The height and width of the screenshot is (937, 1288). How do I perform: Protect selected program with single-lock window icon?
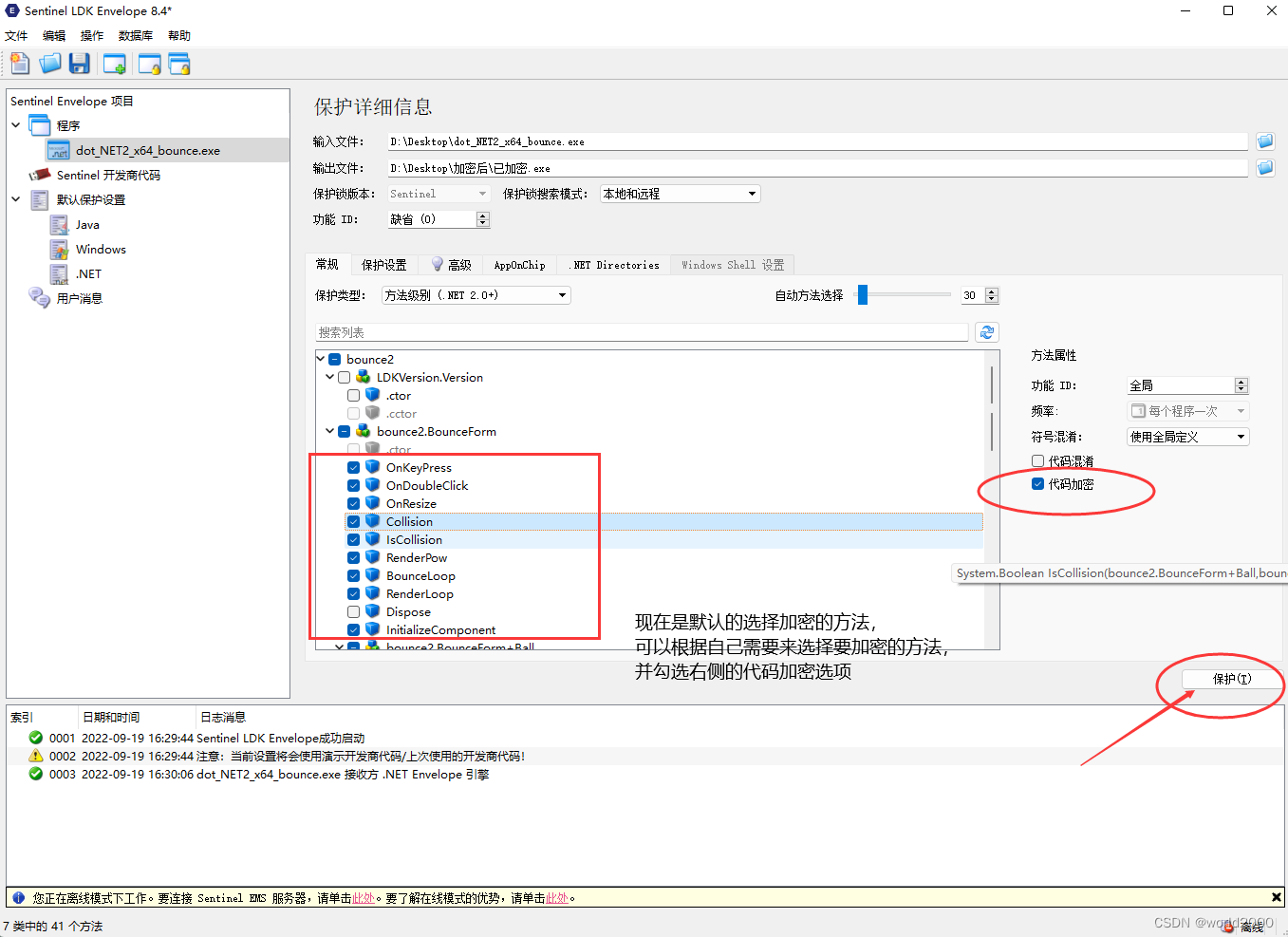pyautogui.click(x=149, y=64)
